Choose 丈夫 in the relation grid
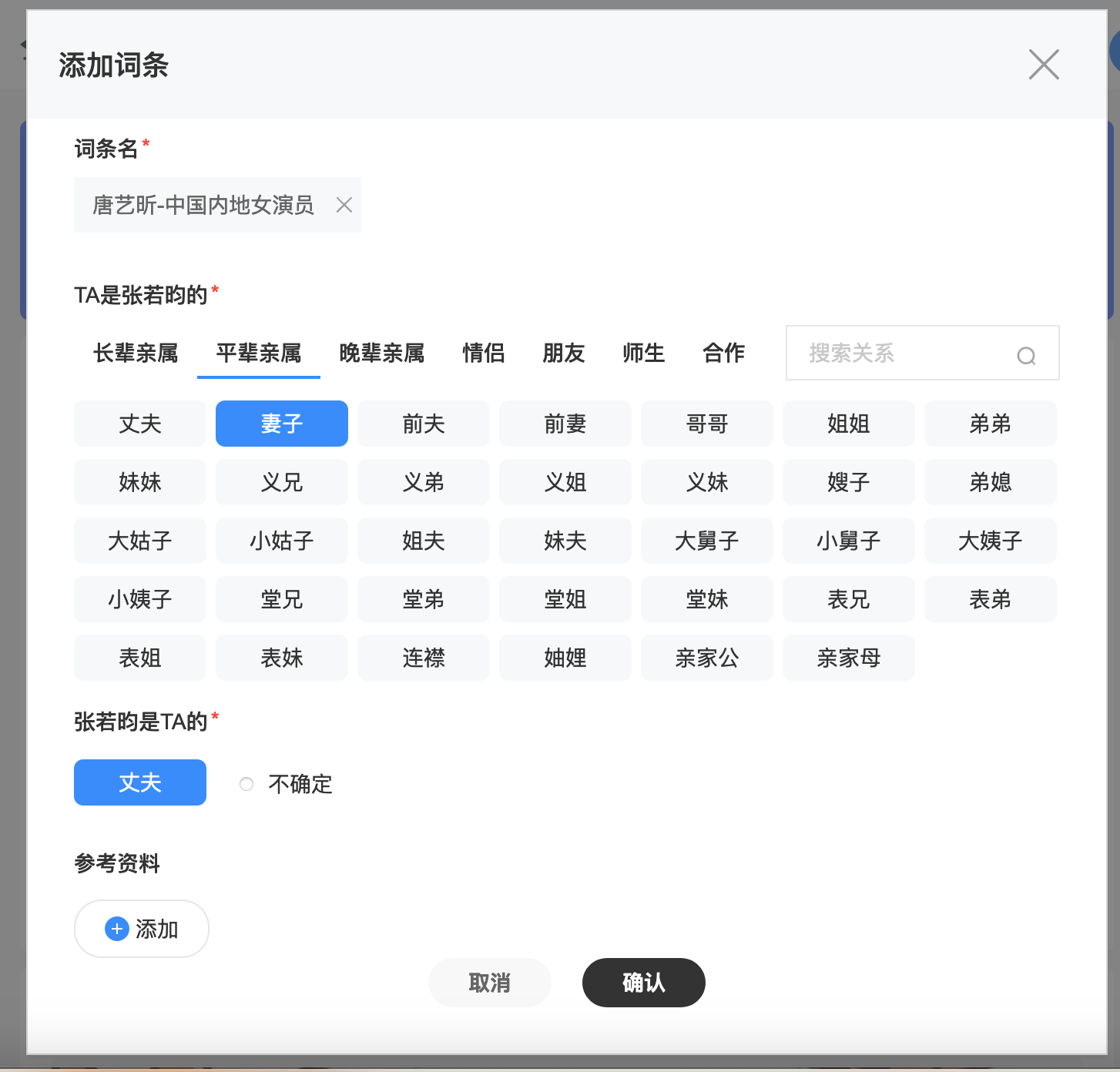This screenshot has height=1072, width=1120. point(140,424)
